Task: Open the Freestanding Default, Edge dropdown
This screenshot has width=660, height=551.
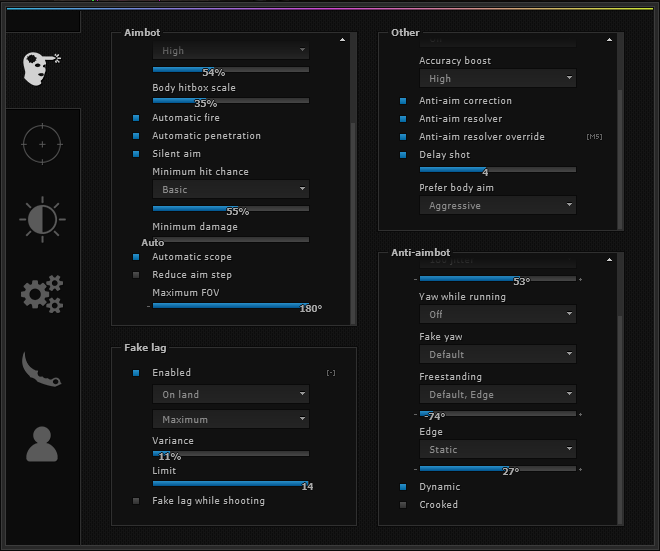Action: tap(497, 395)
